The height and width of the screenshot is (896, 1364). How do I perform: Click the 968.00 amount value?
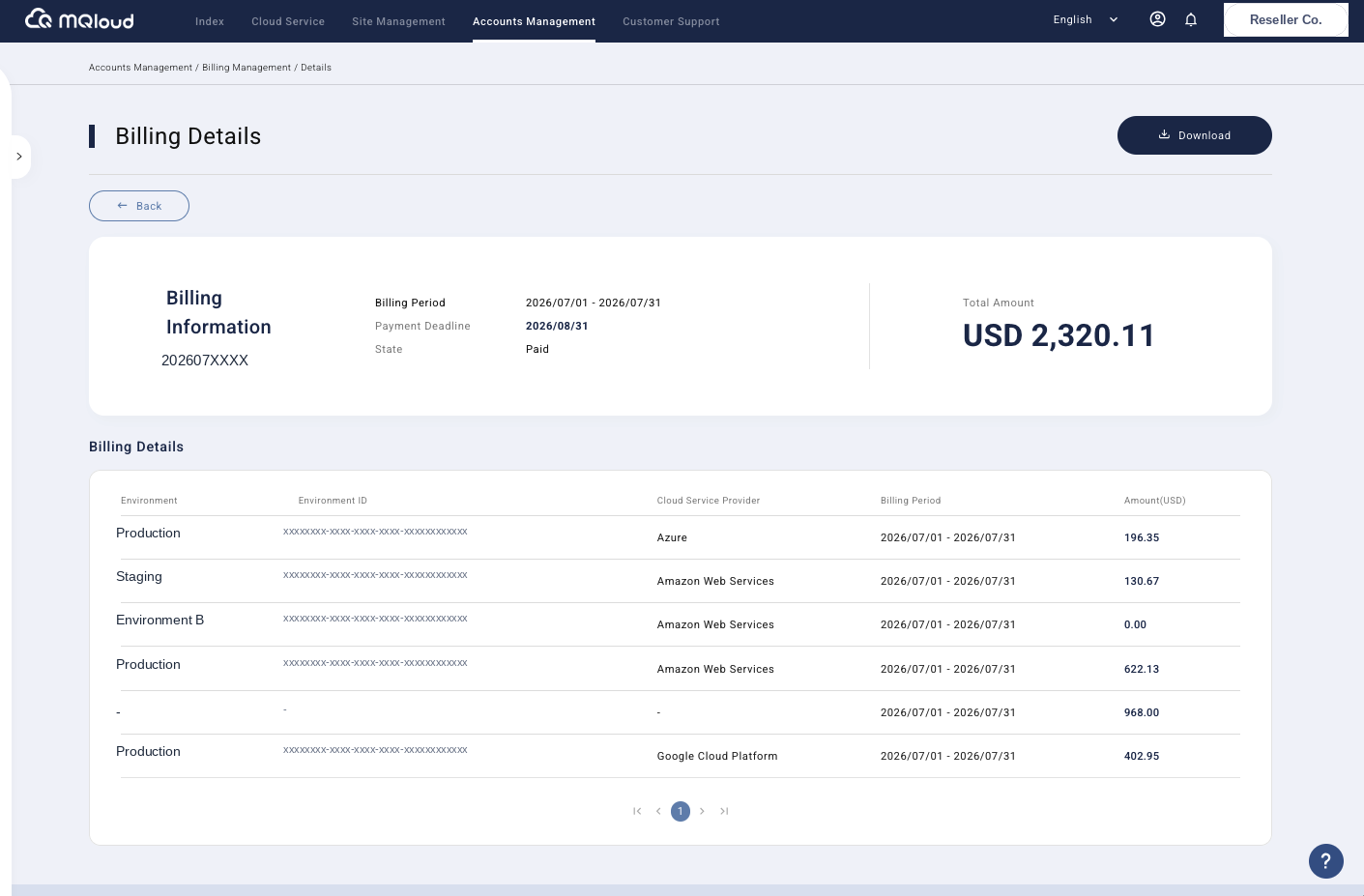pos(1142,712)
